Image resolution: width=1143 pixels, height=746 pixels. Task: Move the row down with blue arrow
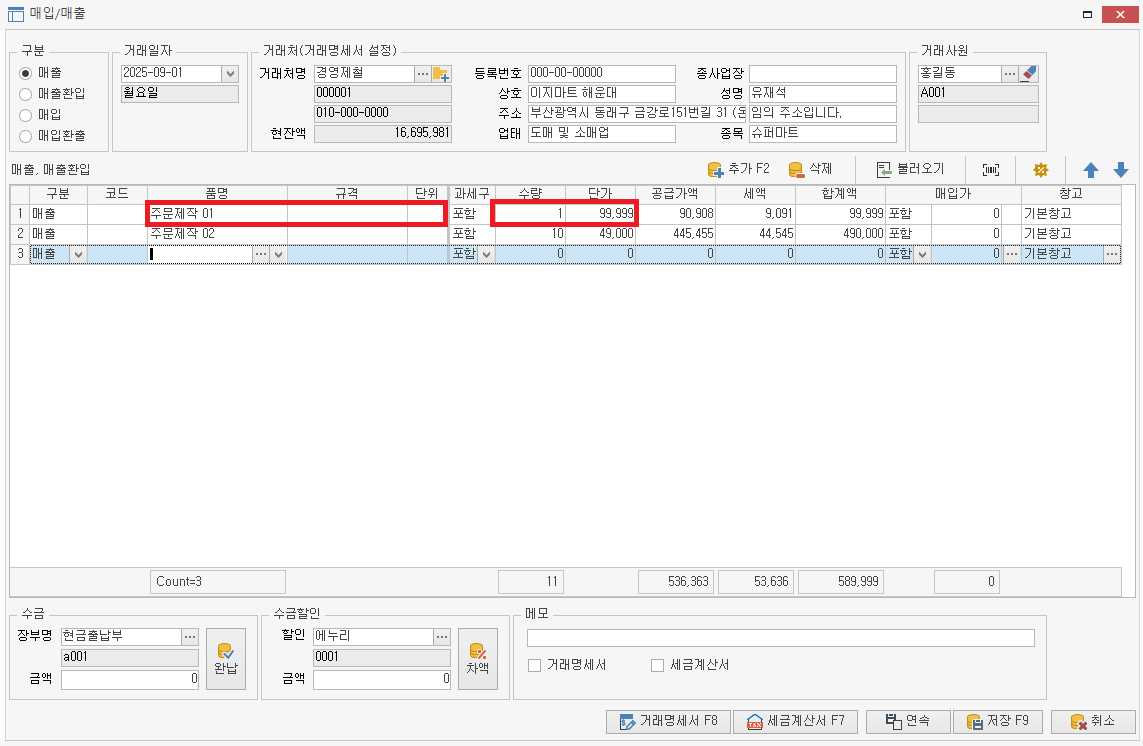click(x=1121, y=170)
